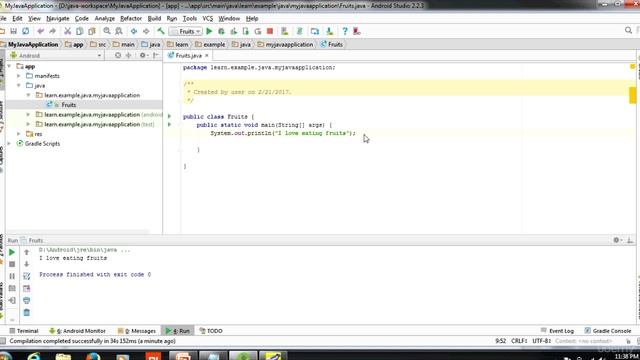Click the Cut scissors icon
Viewport: 640px width, 360px height.
click(68, 31)
